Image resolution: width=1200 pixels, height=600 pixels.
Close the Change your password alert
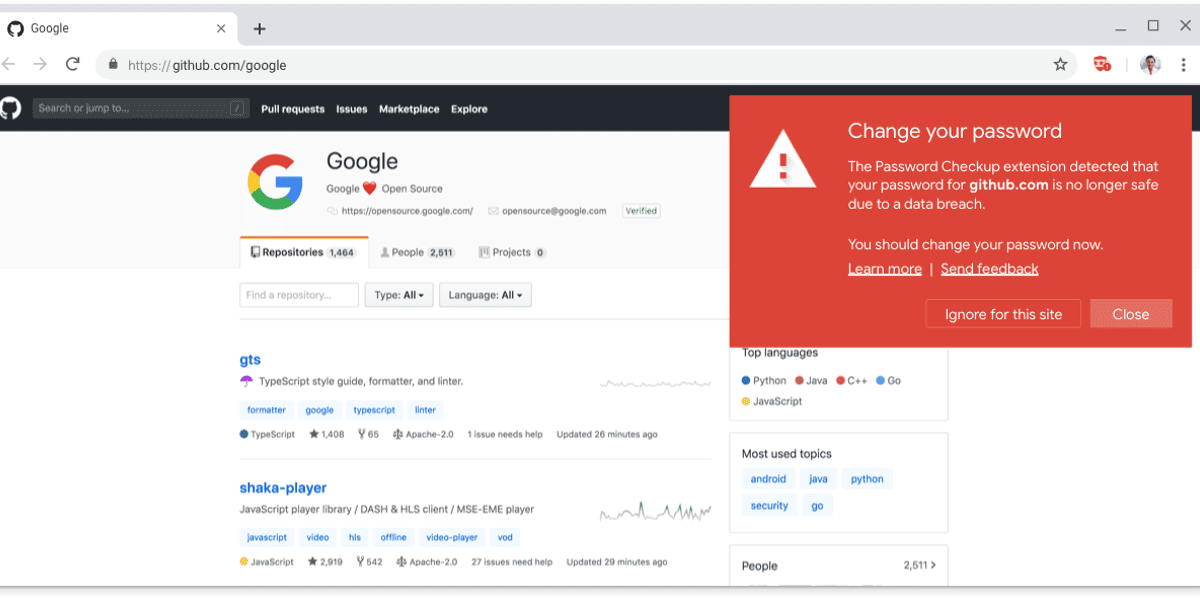(x=1131, y=314)
